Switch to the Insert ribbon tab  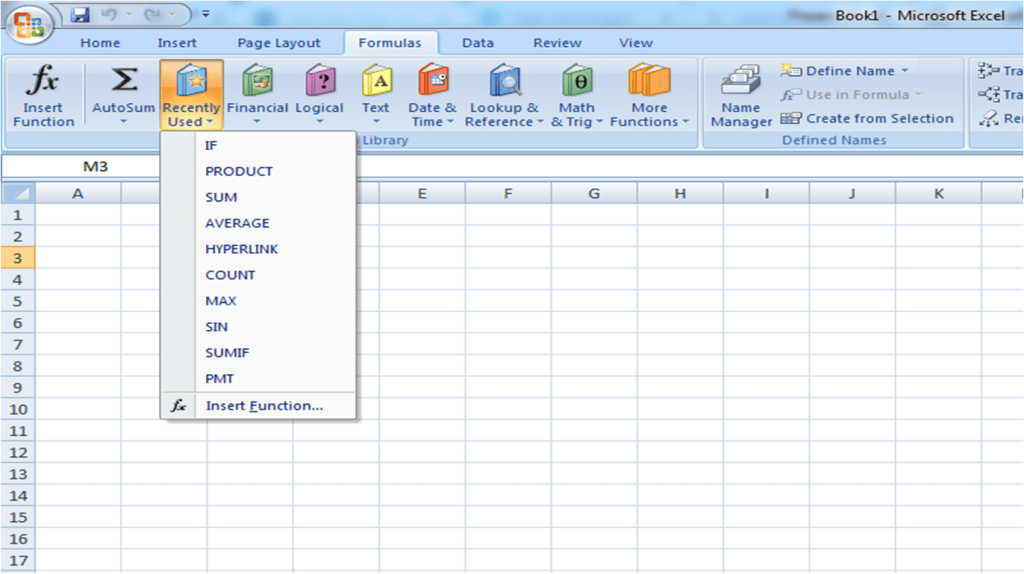coord(177,43)
